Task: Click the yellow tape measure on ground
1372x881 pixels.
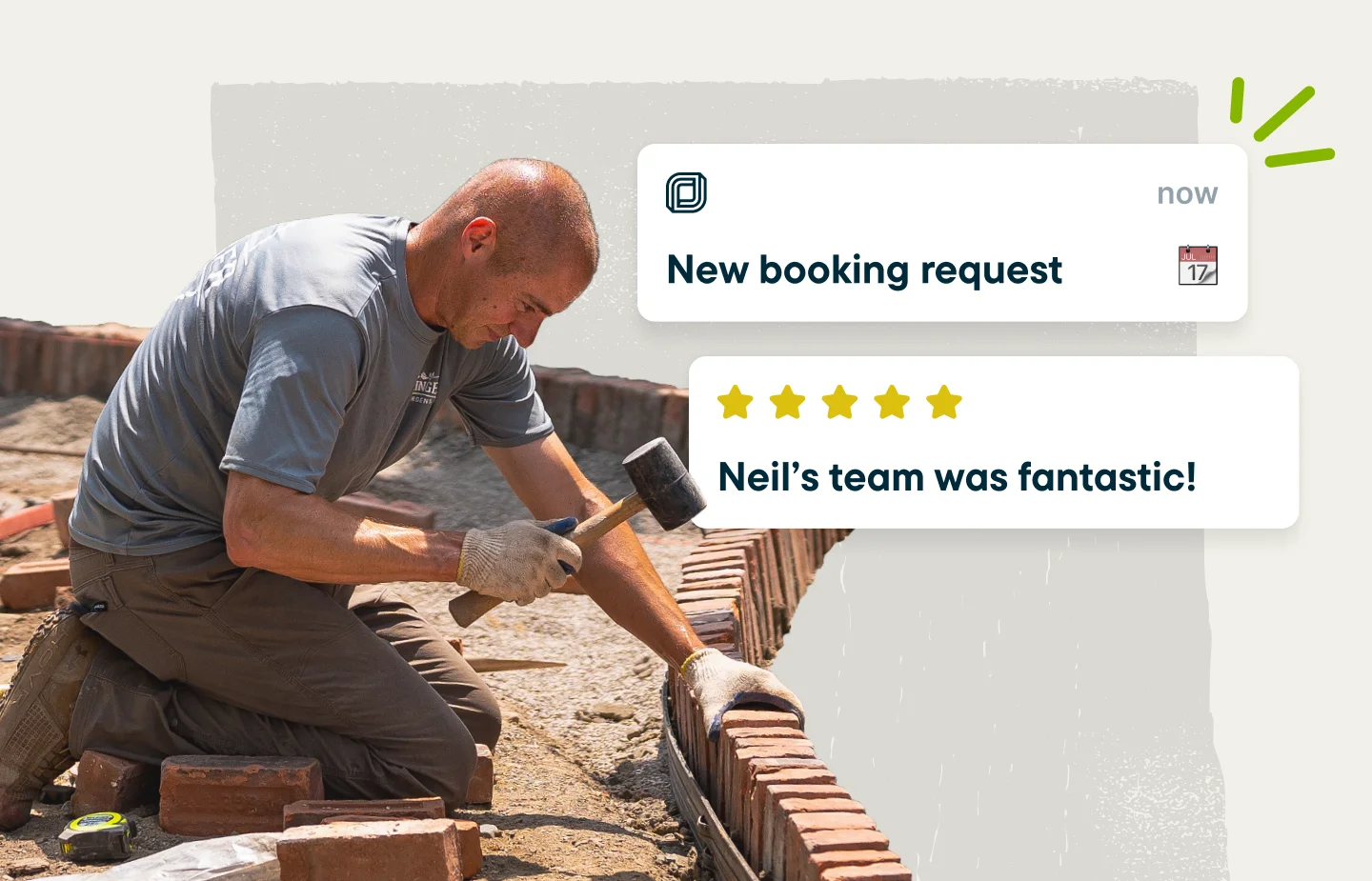Action: (x=97, y=835)
